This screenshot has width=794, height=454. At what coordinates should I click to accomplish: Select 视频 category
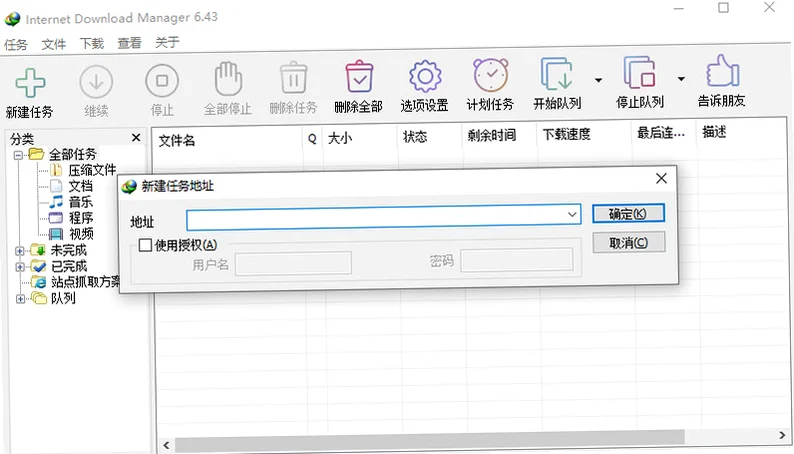click(82, 234)
